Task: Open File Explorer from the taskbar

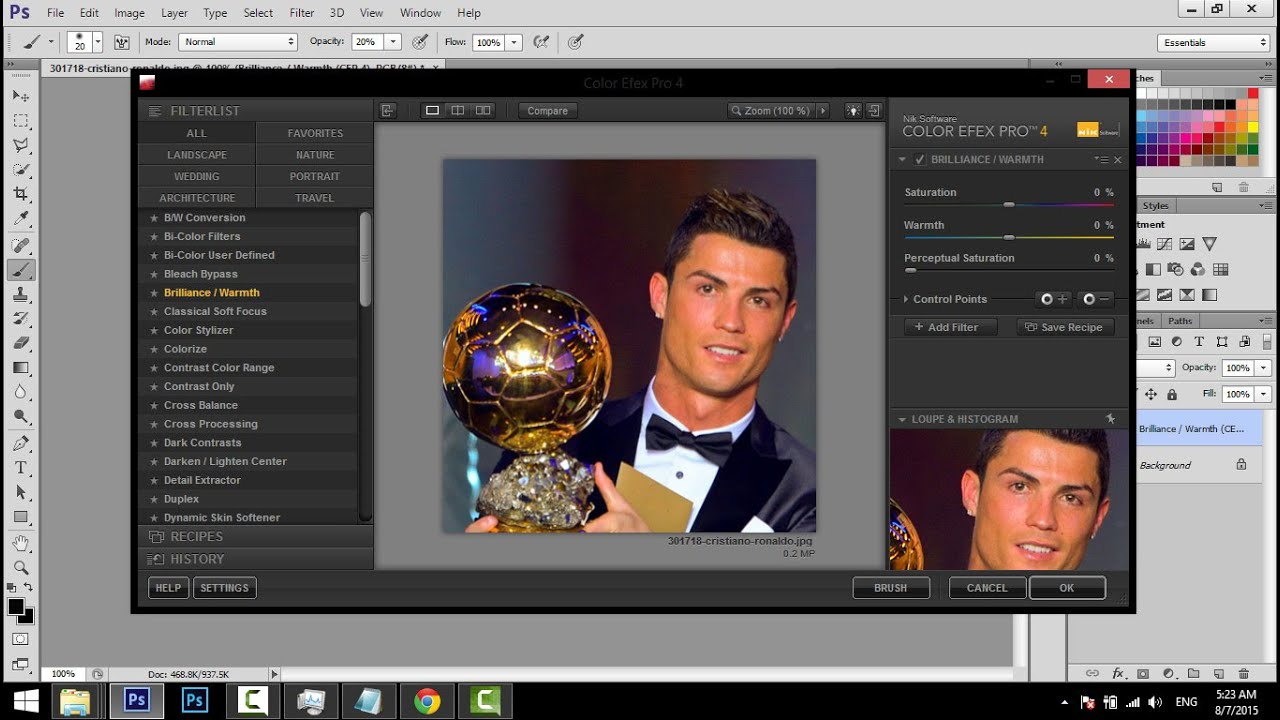Action: point(77,701)
